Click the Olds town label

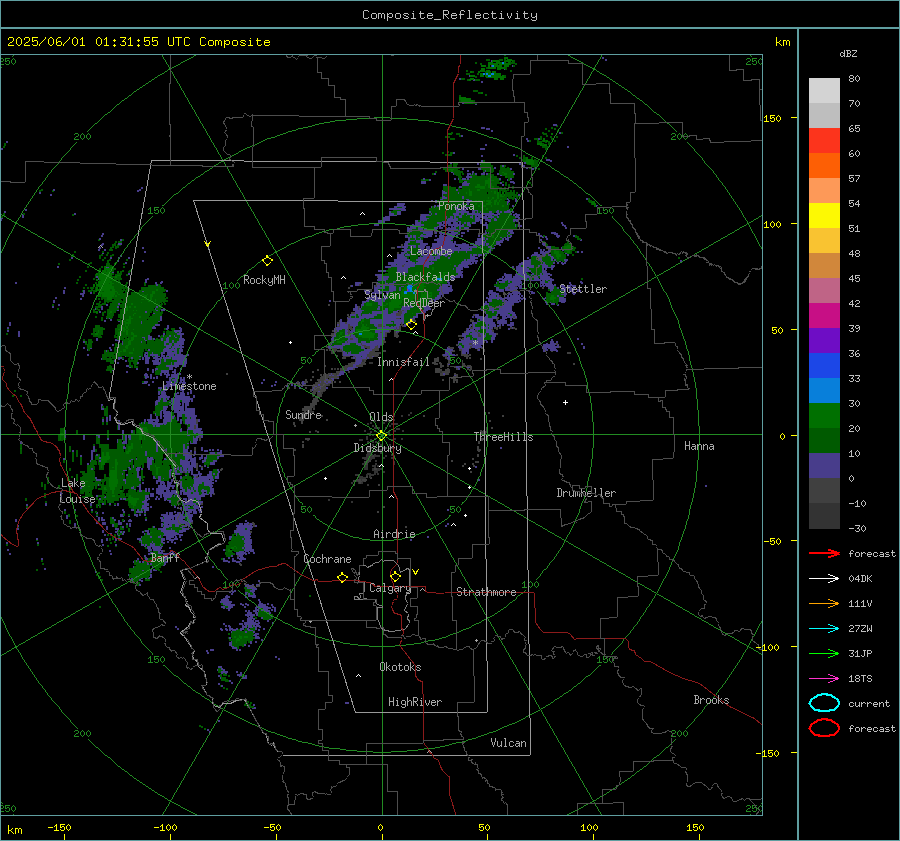381,417
